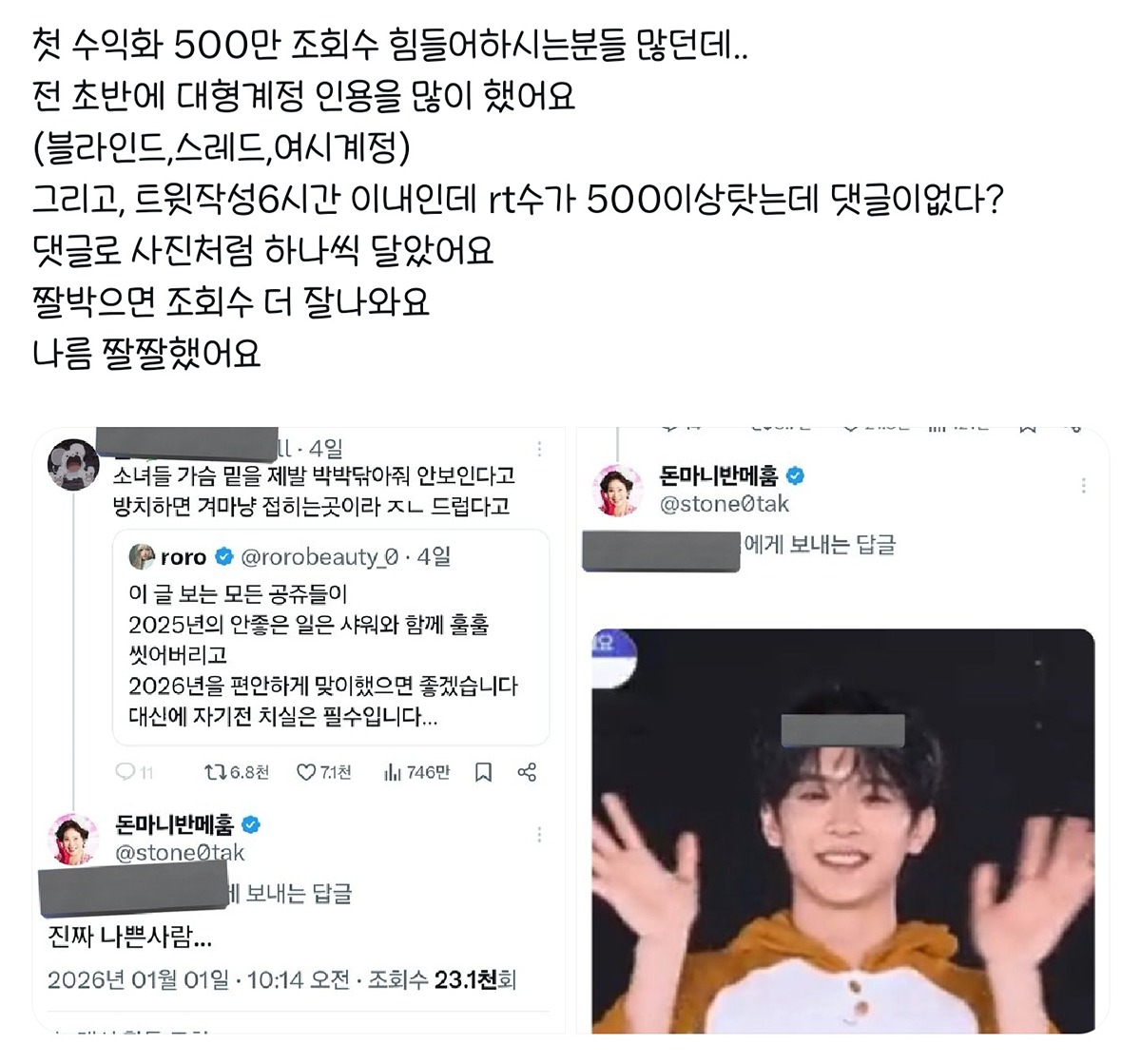1141x1064 pixels.
Task: Click the first tweet author's avatar
Action: (x=73, y=464)
